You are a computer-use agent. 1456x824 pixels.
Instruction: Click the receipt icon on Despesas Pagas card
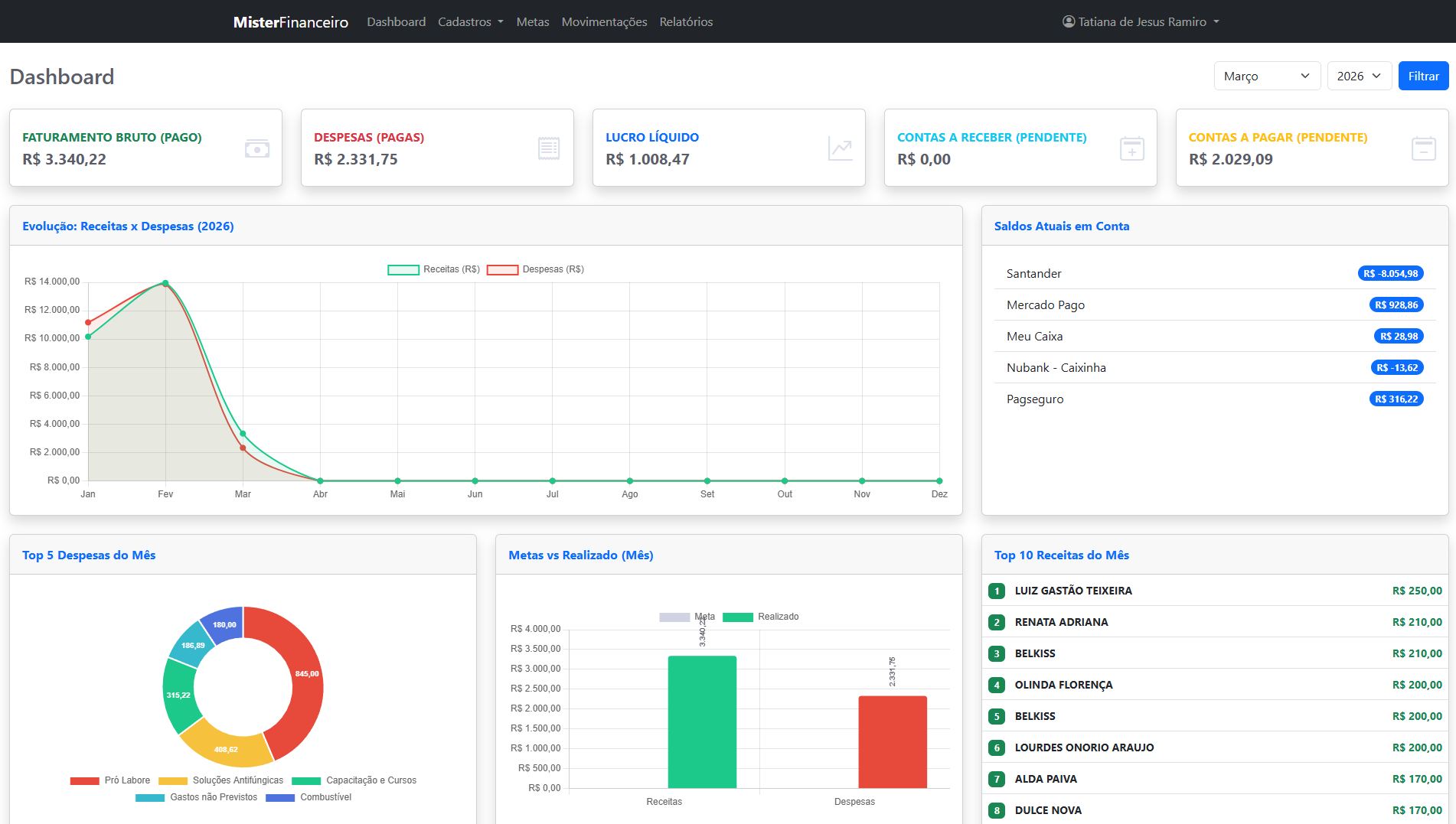[548, 148]
